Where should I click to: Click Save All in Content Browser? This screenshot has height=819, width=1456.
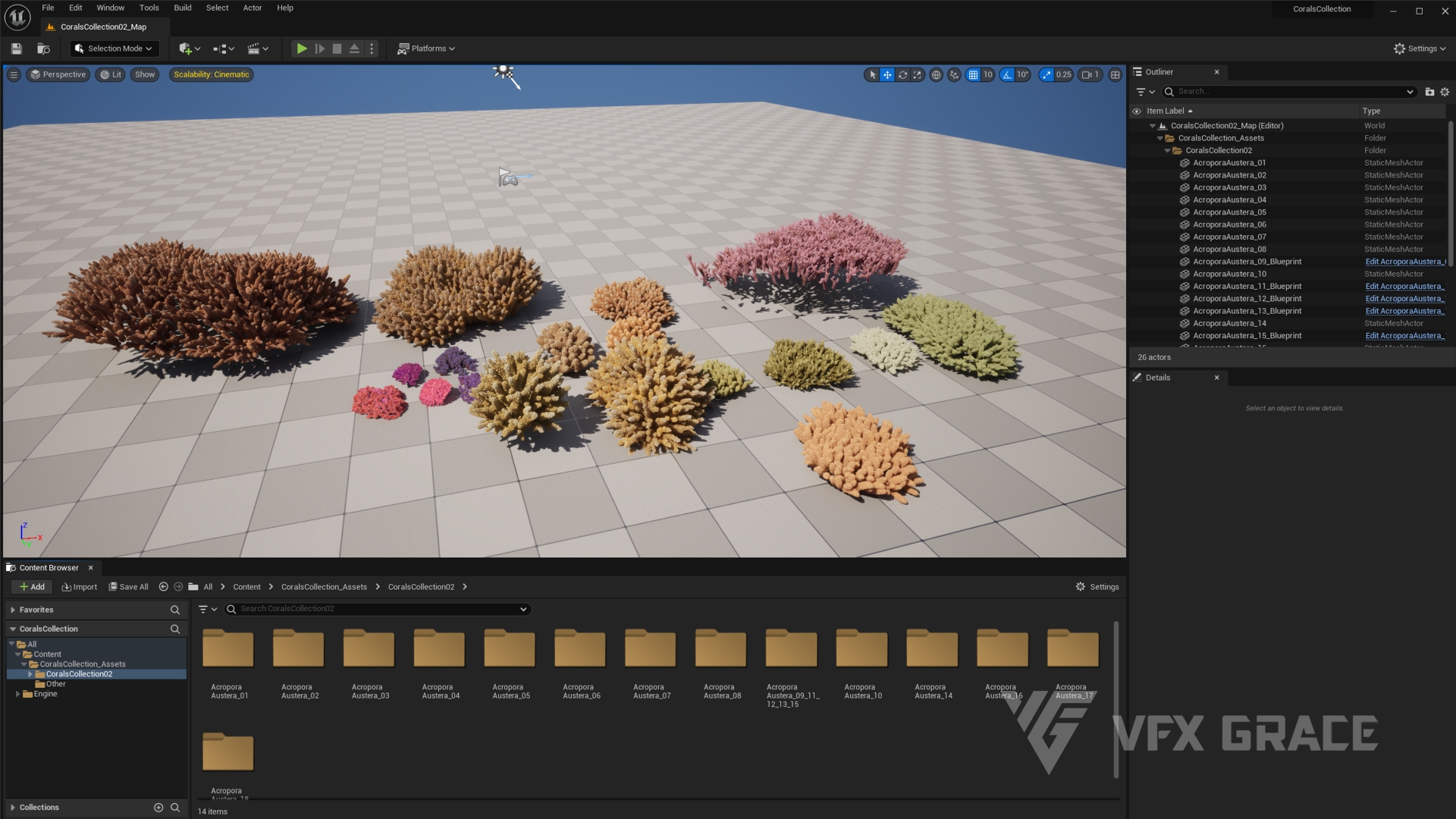(x=128, y=587)
